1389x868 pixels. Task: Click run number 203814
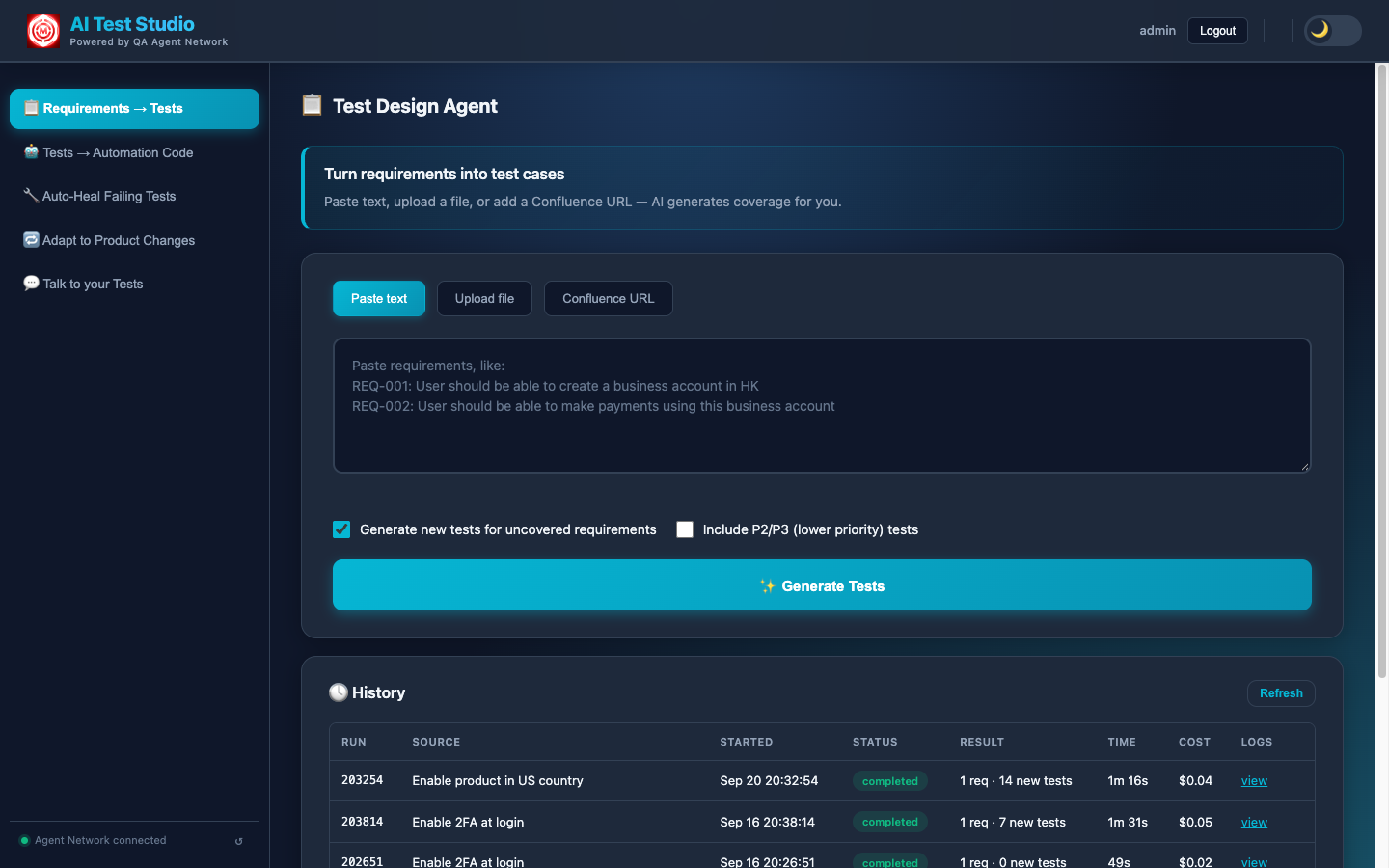coord(363,822)
